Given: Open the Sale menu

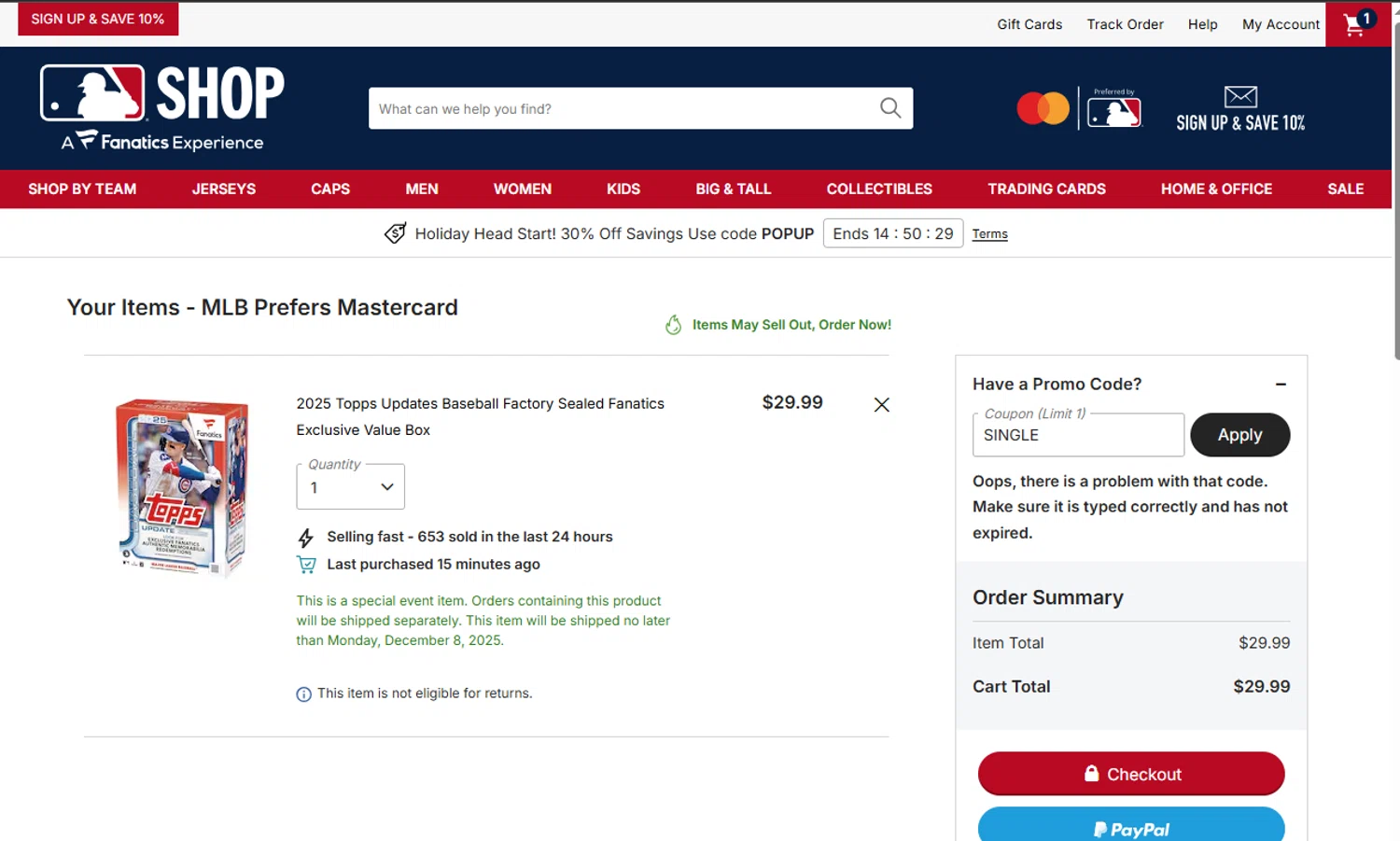Looking at the screenshot, I should click(x=1346, y=189).
